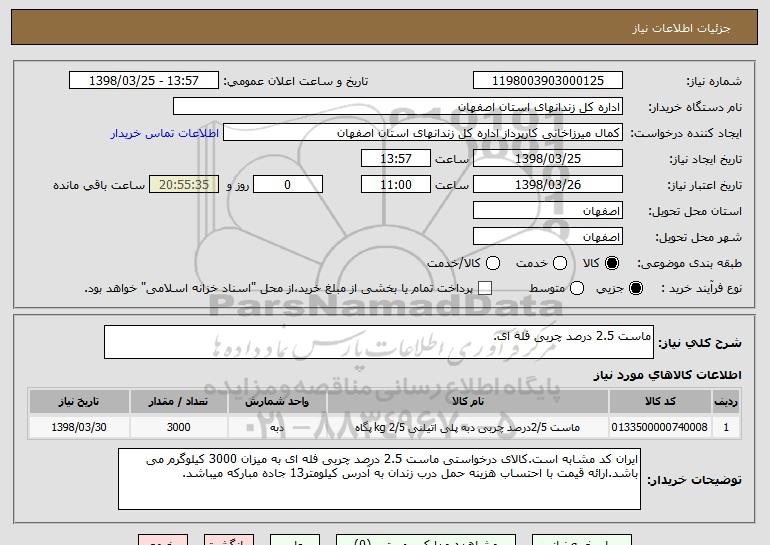Click the شرح کلی نیاز text box
The image size is (770, 545).
pyautogui.click(x=379, y=342)
